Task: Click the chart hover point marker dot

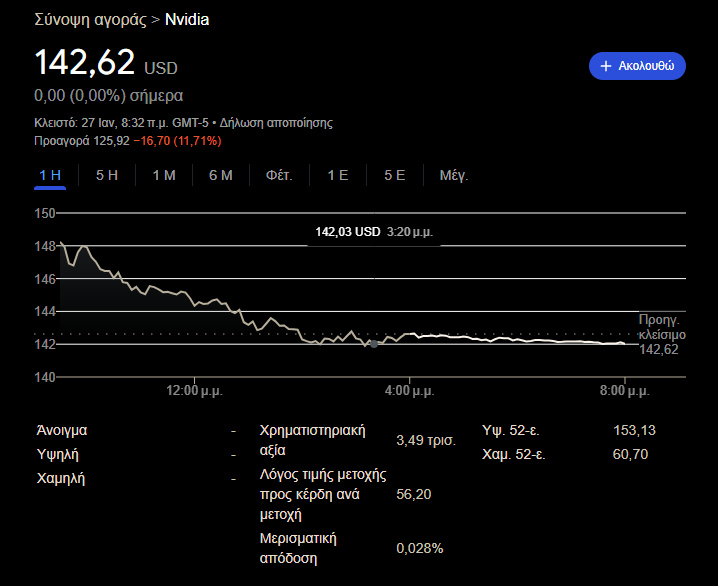Action: [x=374, y=344]
